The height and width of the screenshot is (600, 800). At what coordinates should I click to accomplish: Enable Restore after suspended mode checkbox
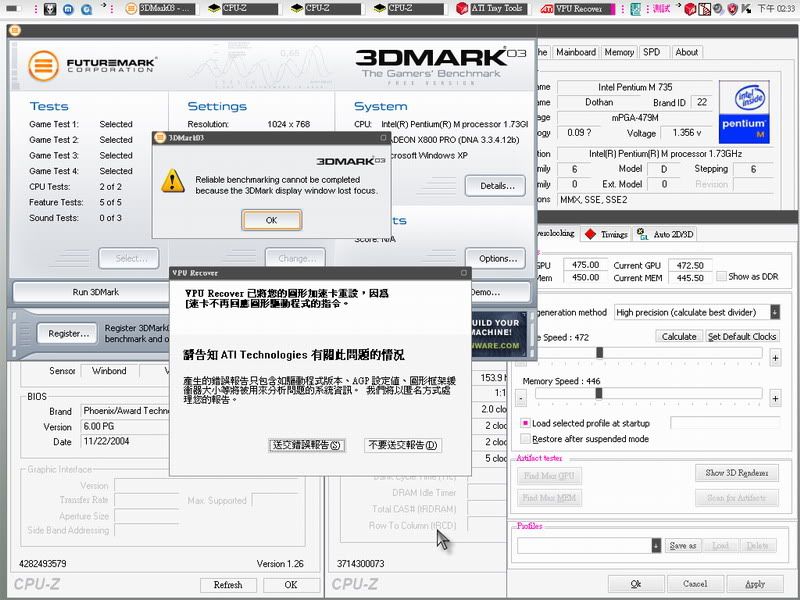coord(525,439)
